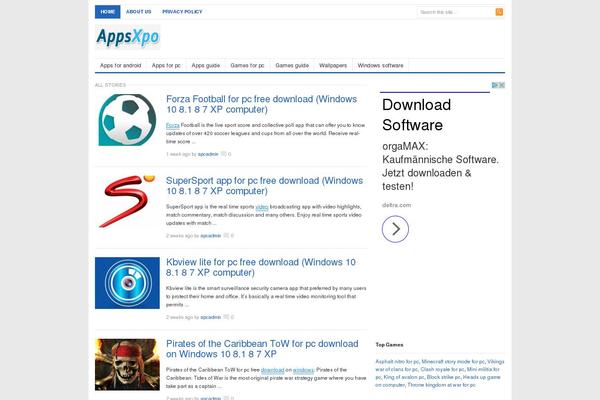Open the Forza Football soccer ball thumbnail

[127, 120]
